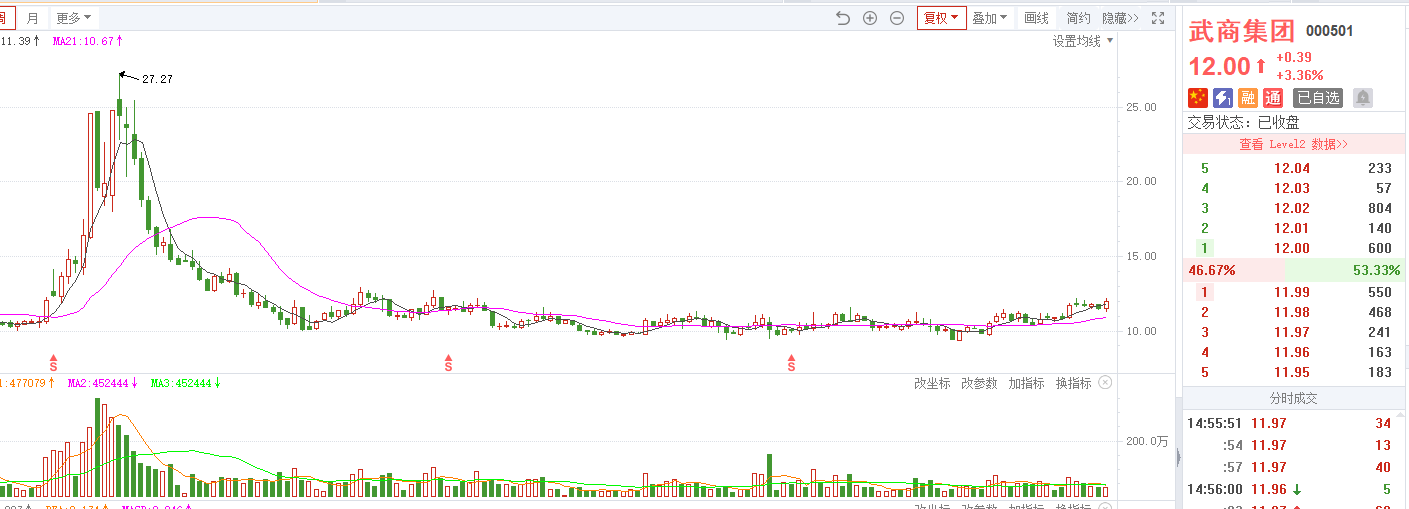Viewport: 1409px width, 509px height.
Task: Enter fullscreen chart mode
Action: click(1158, 18)
